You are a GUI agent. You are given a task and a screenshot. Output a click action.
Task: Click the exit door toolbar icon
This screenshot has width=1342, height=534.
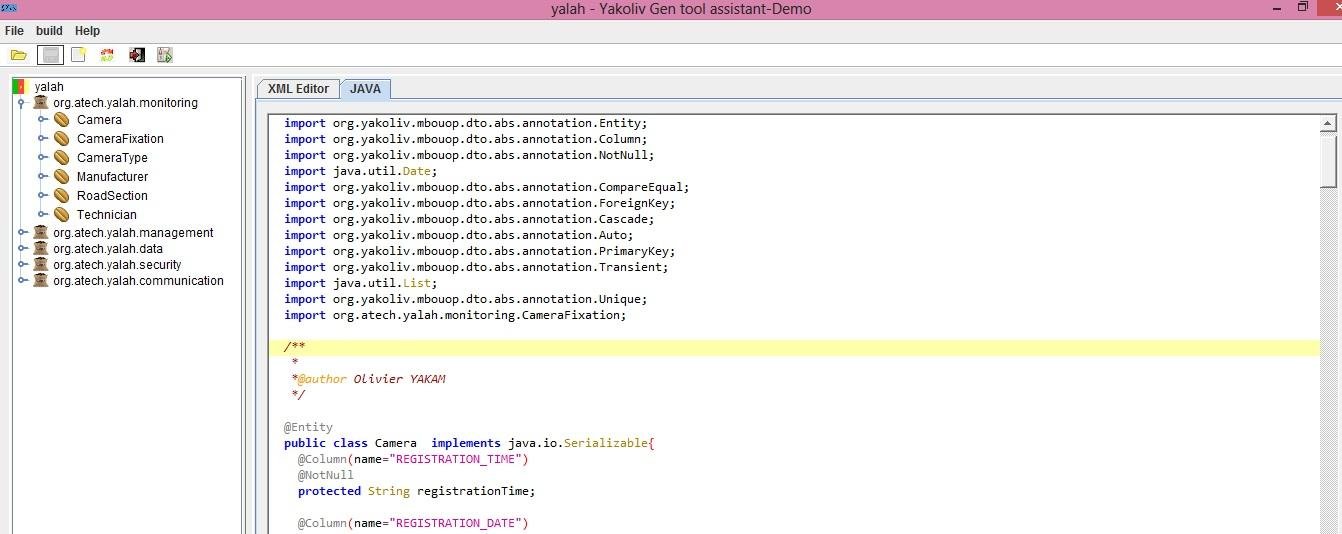[137, 55]
